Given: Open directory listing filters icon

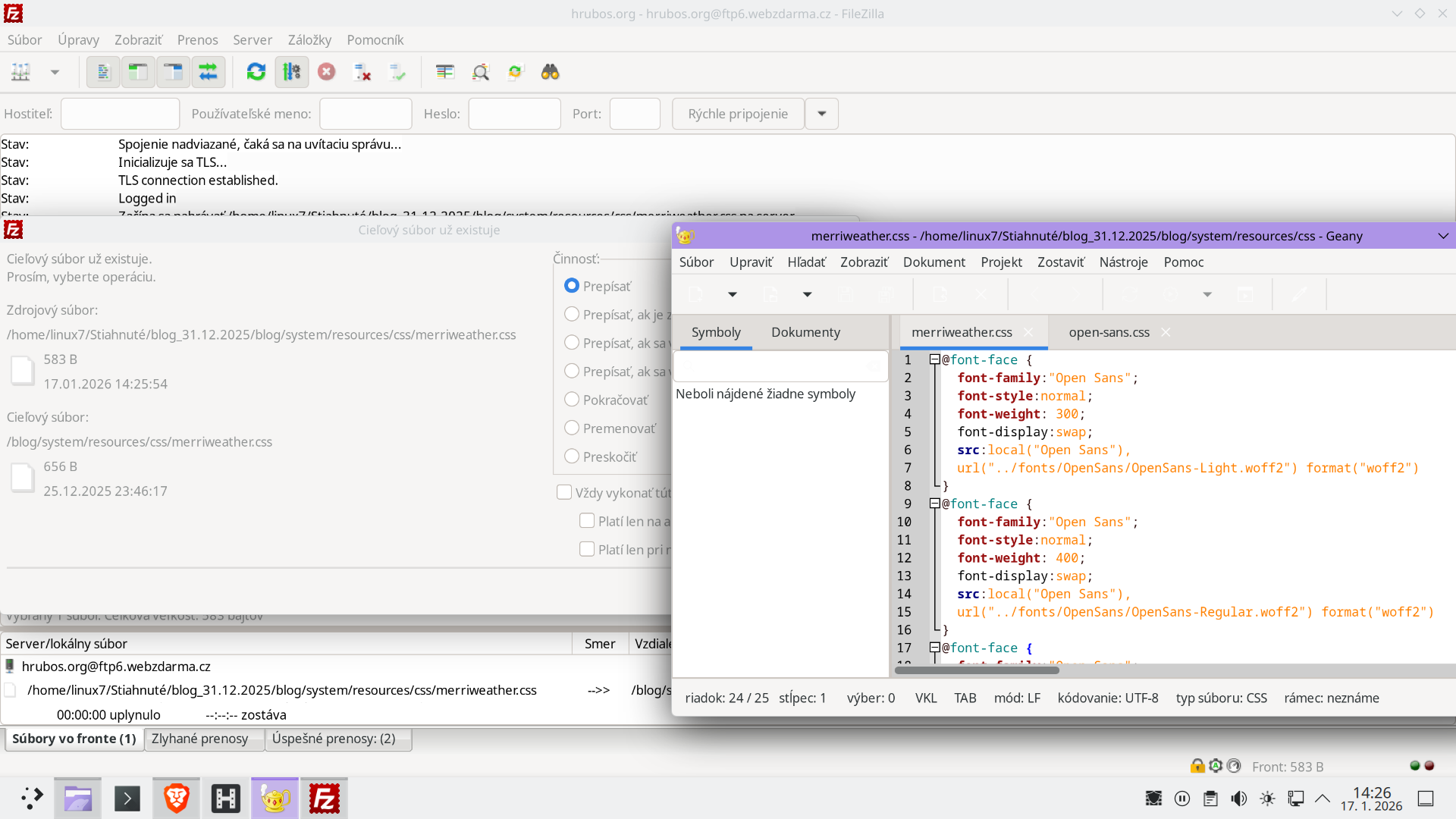Looking at the screenshot, I should (445, 72).
